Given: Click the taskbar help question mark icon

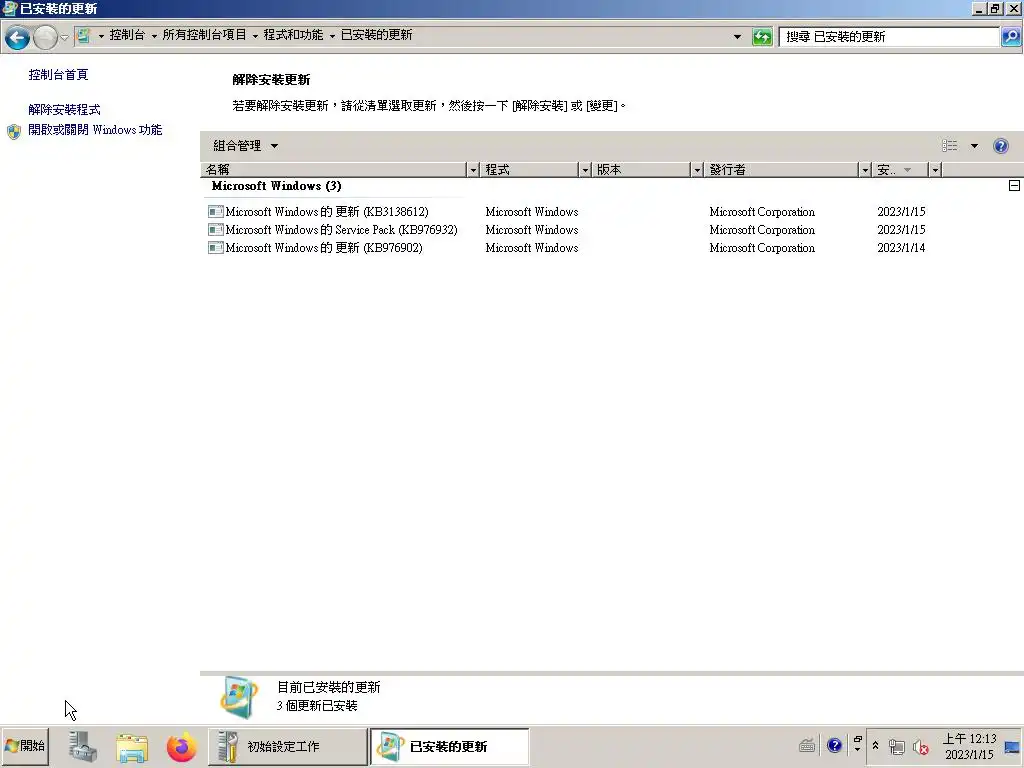Looking at the screenshot, I should [834, 745].
